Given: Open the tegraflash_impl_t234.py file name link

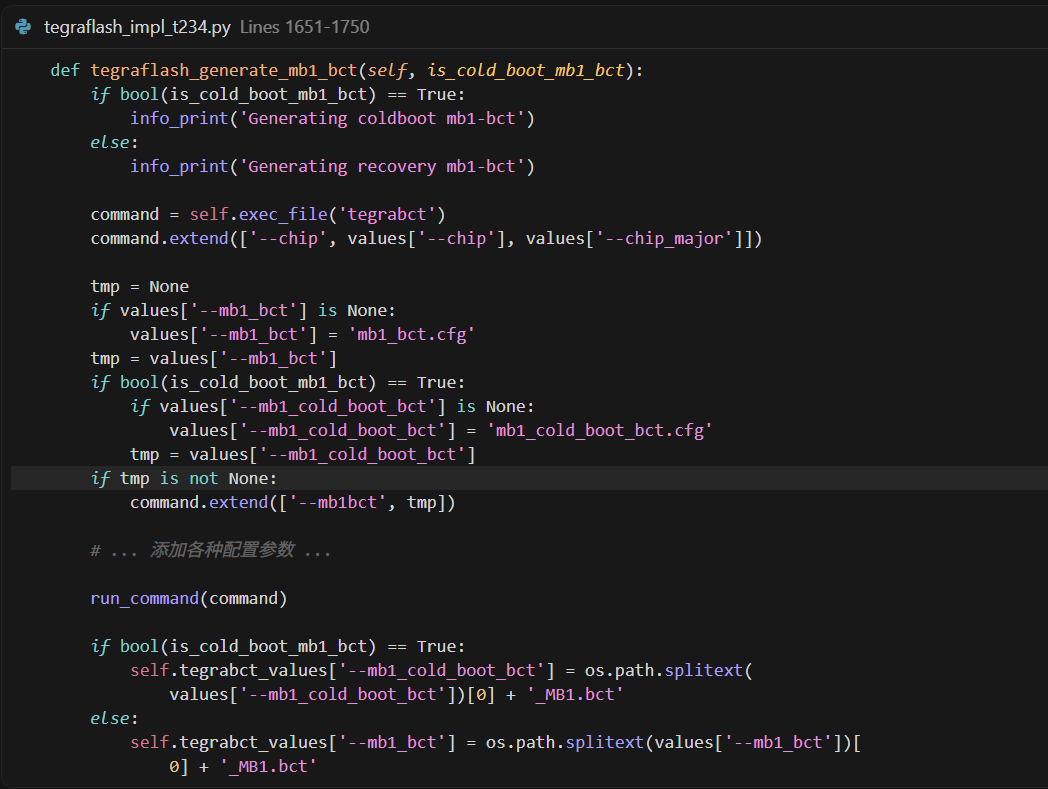Looking at the screenshot, I should (138, 27).
